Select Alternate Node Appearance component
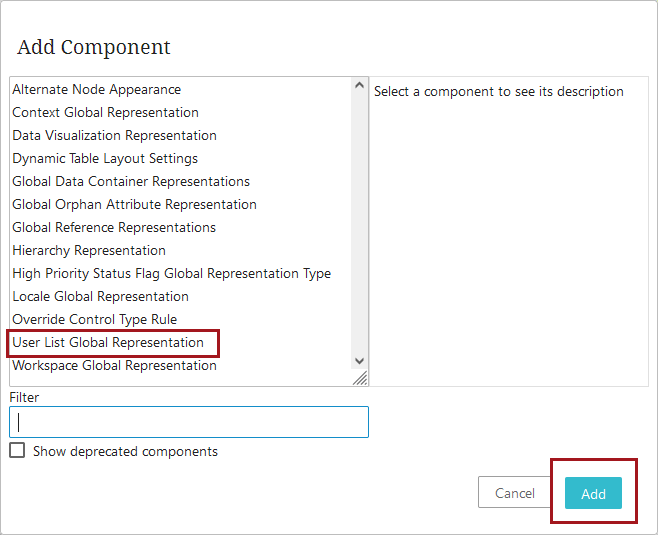The image size is (658, 535). tap(97, 90)
